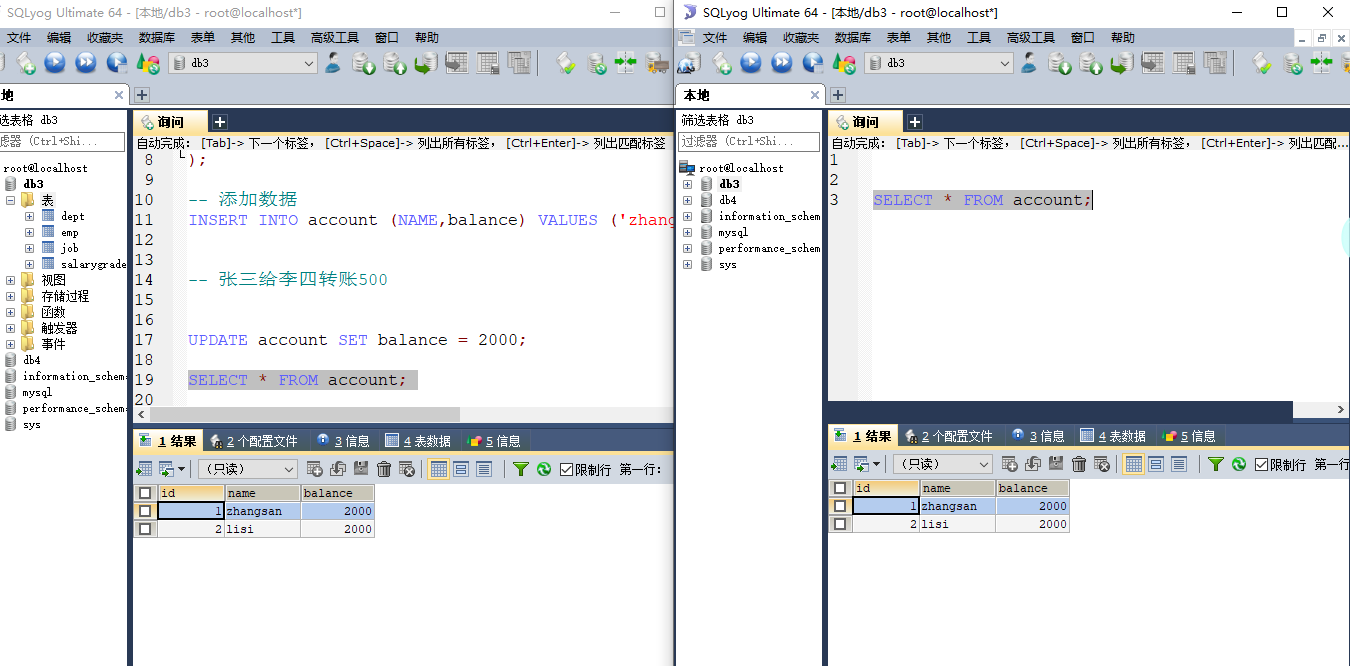Select emp table in left tree
The width and height of the screenshot is (1350, 666).
point(69,232)
